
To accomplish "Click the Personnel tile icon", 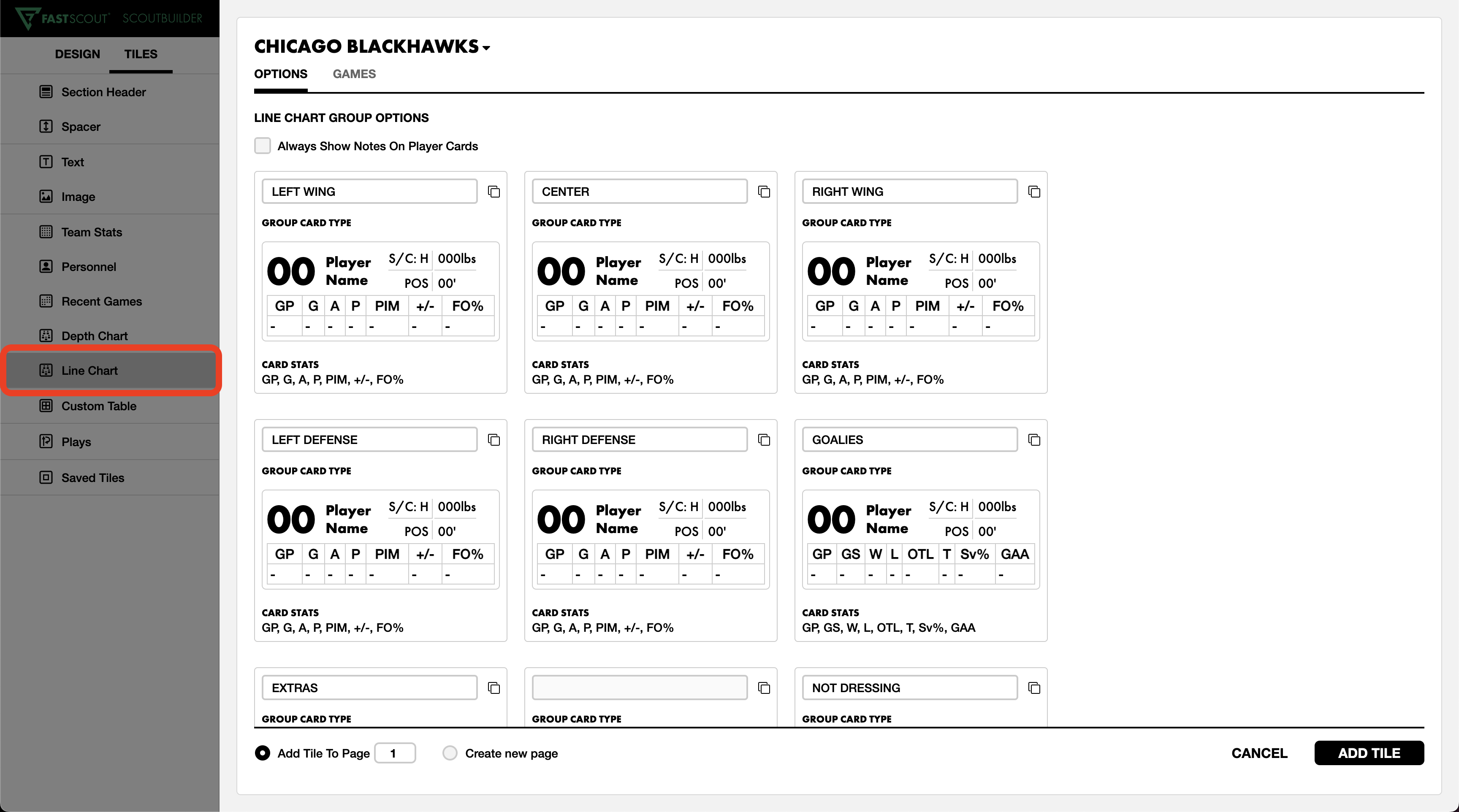I will click(46, 266).
